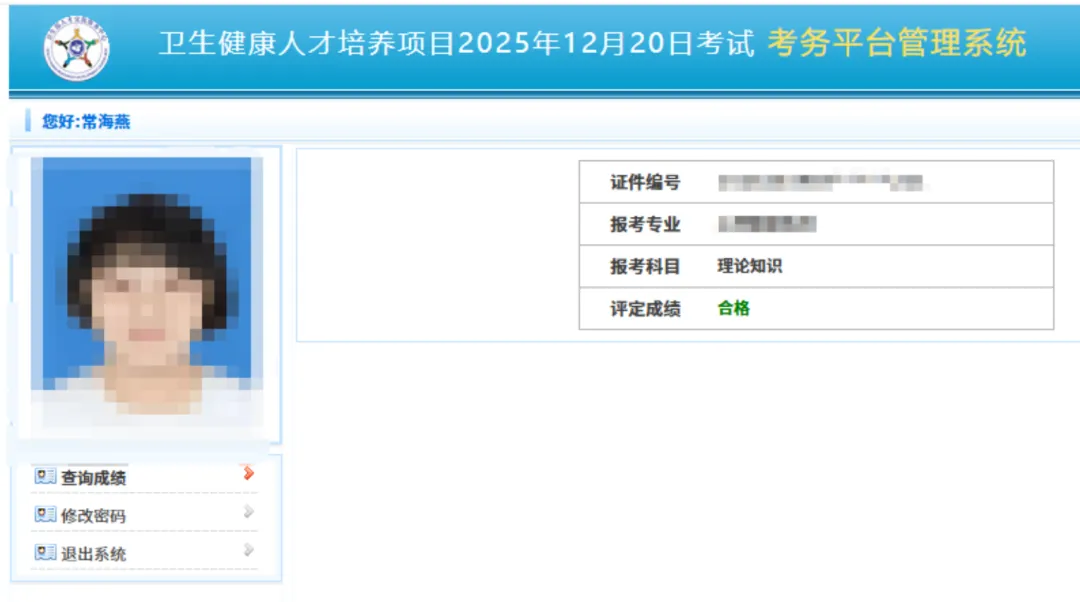Click the 评定成绩 label
This screenshot has height=602, width=1080.
[645, 309]
